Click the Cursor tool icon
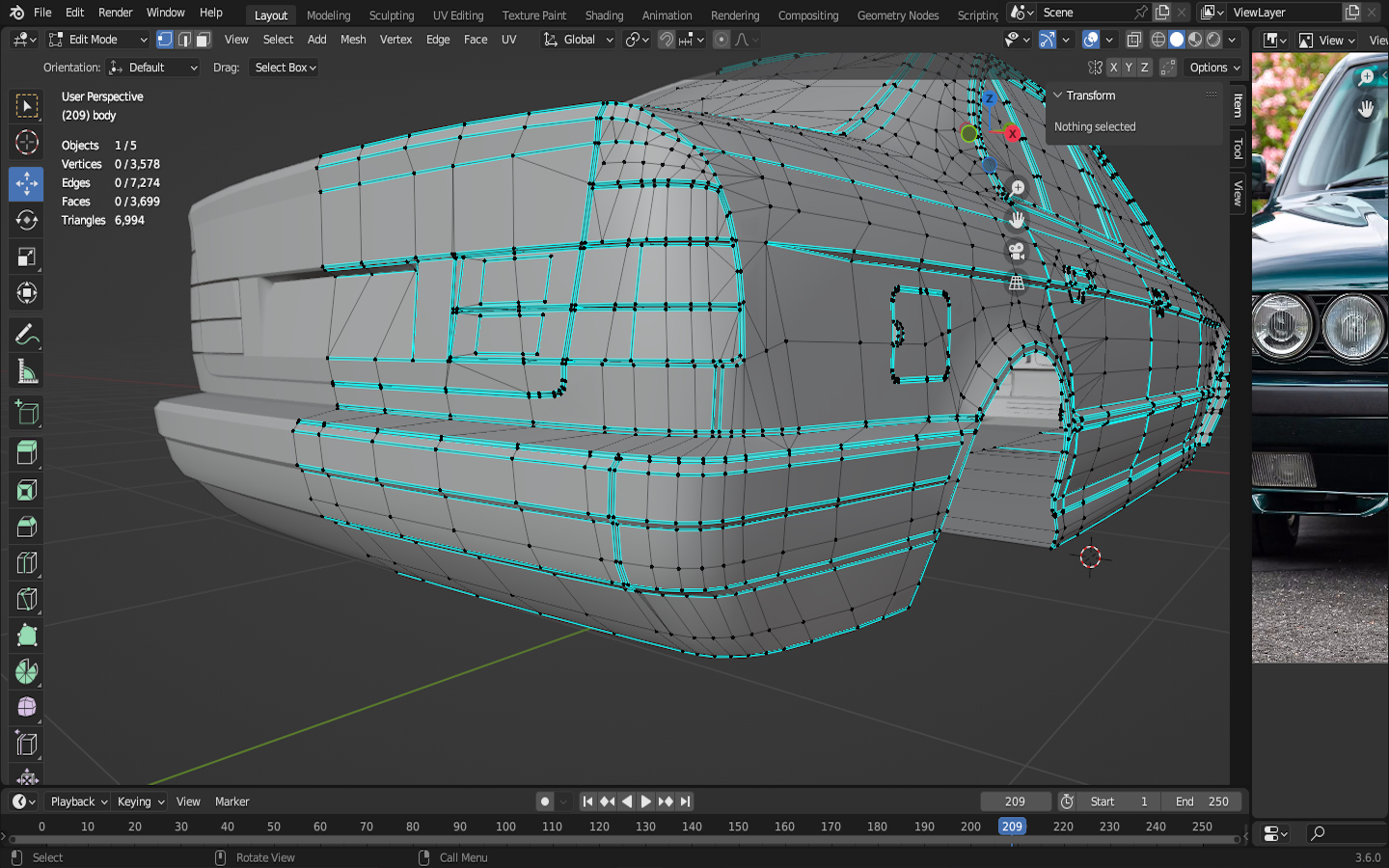Image resolution: width=1389 pixels, height=868 pixels. click(x=26, y=143)
